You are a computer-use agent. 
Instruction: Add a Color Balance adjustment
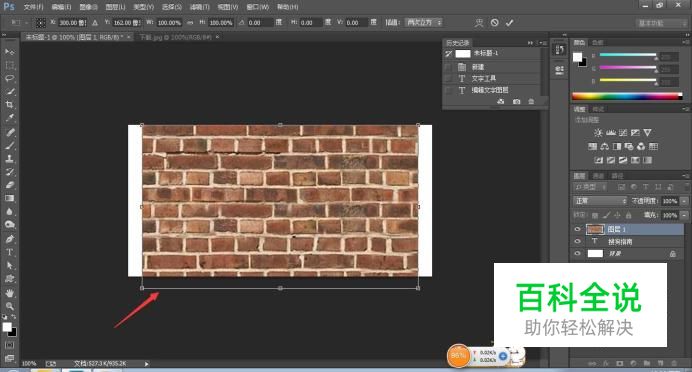point(605,146)
